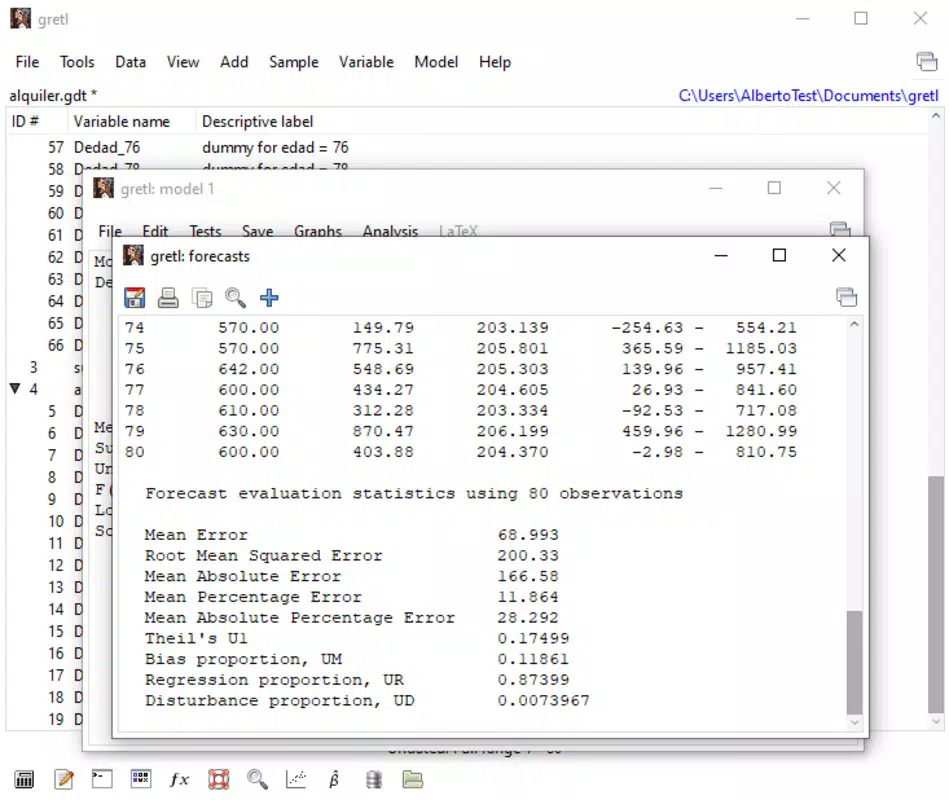Open new script editor icon
The width and height of the screenshot is (949, 800).
click(x=64, y=779)
